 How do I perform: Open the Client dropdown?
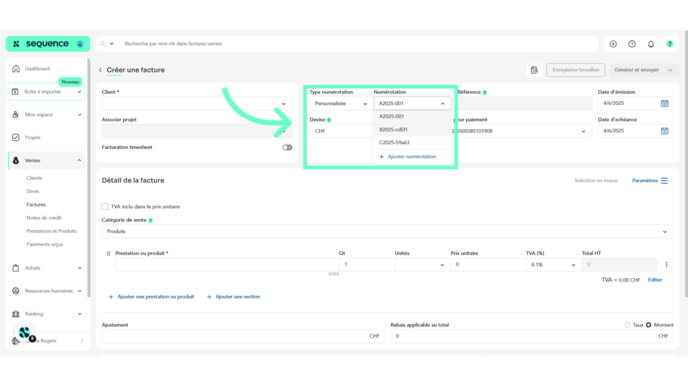coord(197,104)
